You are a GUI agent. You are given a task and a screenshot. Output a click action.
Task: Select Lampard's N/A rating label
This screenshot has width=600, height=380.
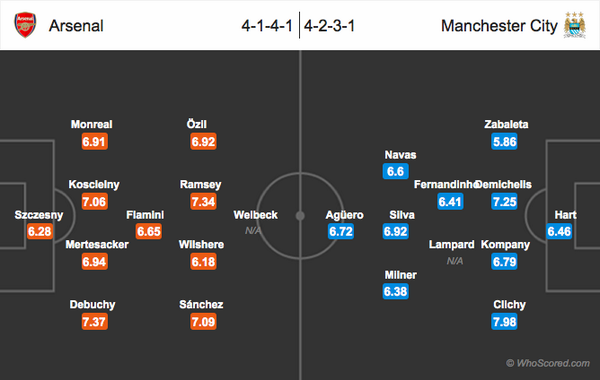click(455, 261)
